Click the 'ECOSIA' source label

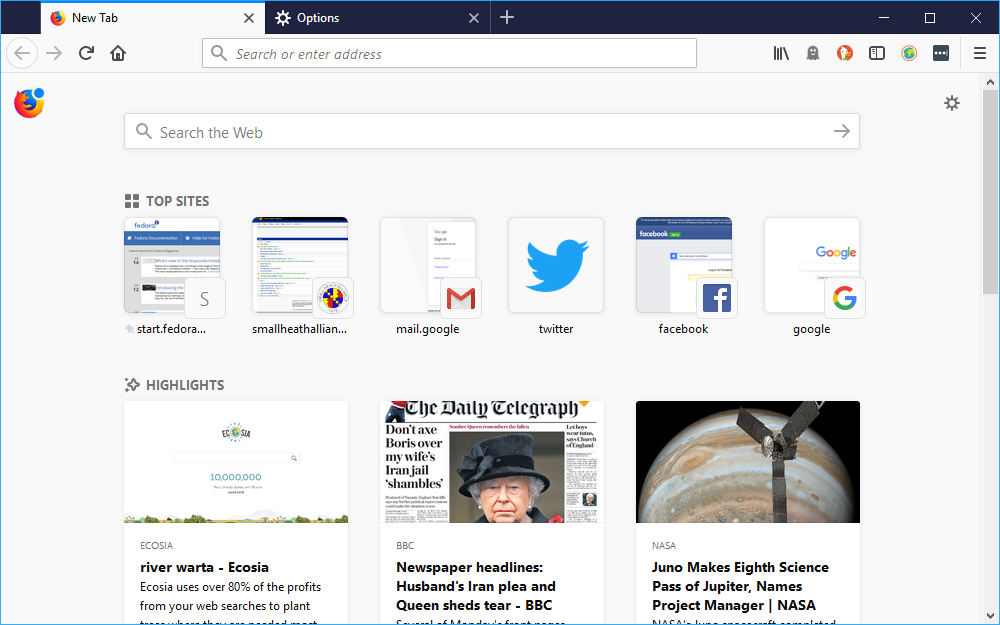(x=156, y=545)
